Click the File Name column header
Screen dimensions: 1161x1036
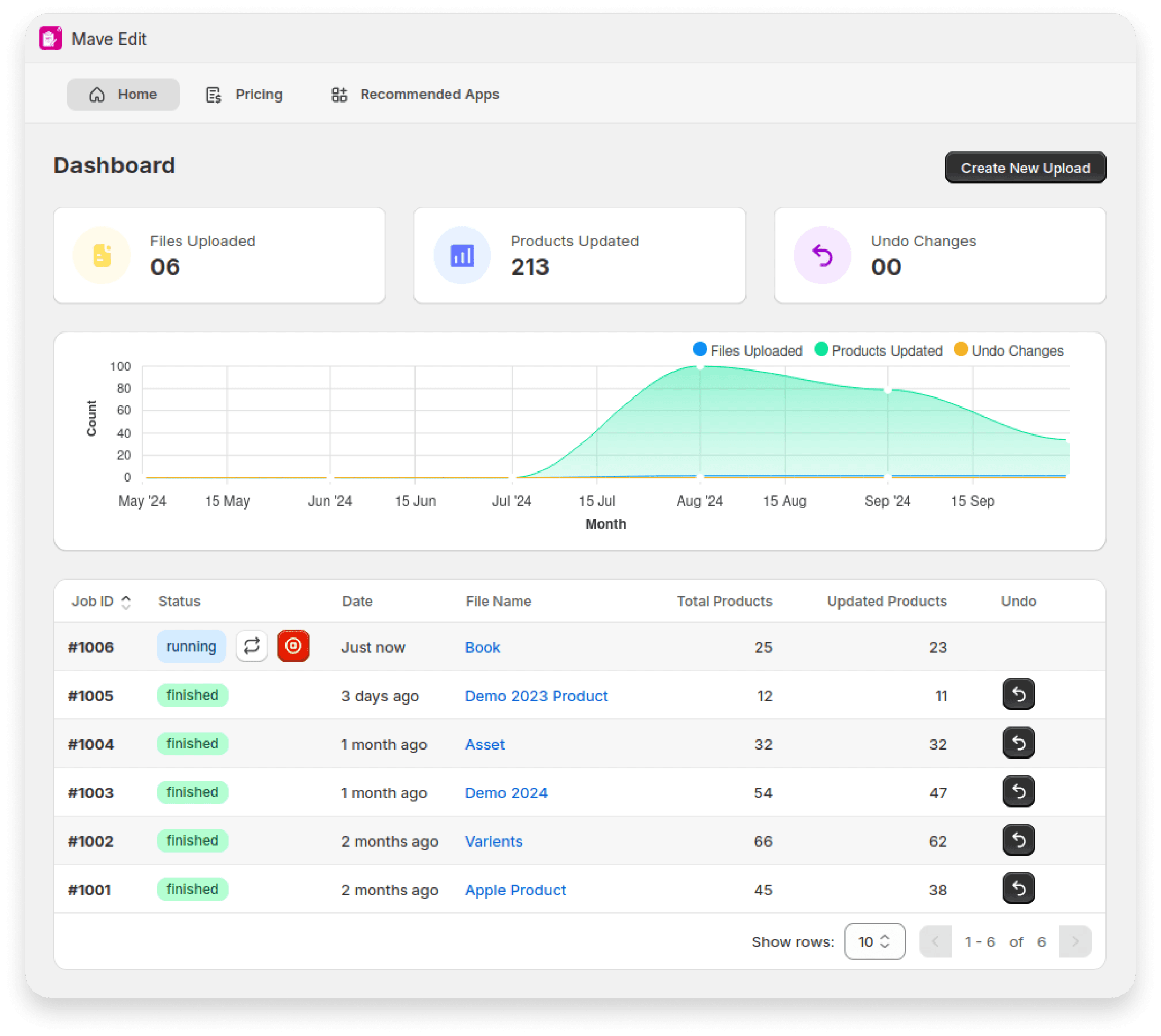coord(498,601)
